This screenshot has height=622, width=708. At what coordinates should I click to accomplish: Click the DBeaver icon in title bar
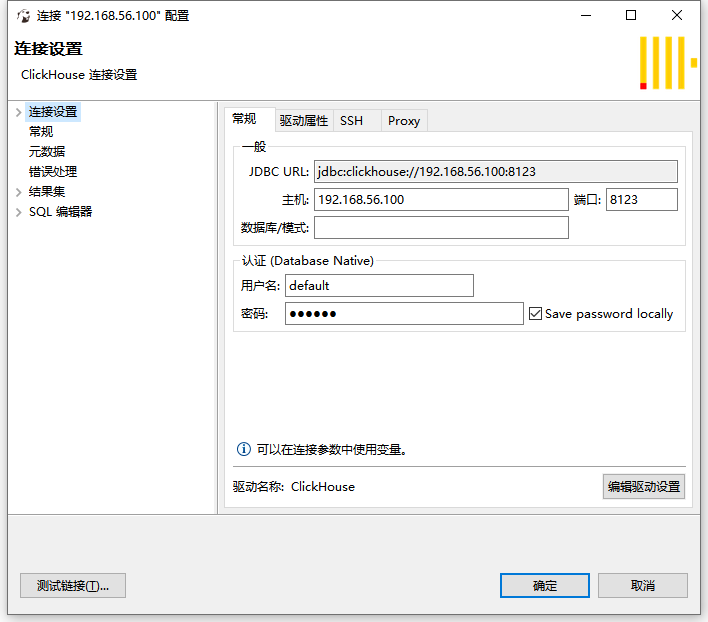23,16
